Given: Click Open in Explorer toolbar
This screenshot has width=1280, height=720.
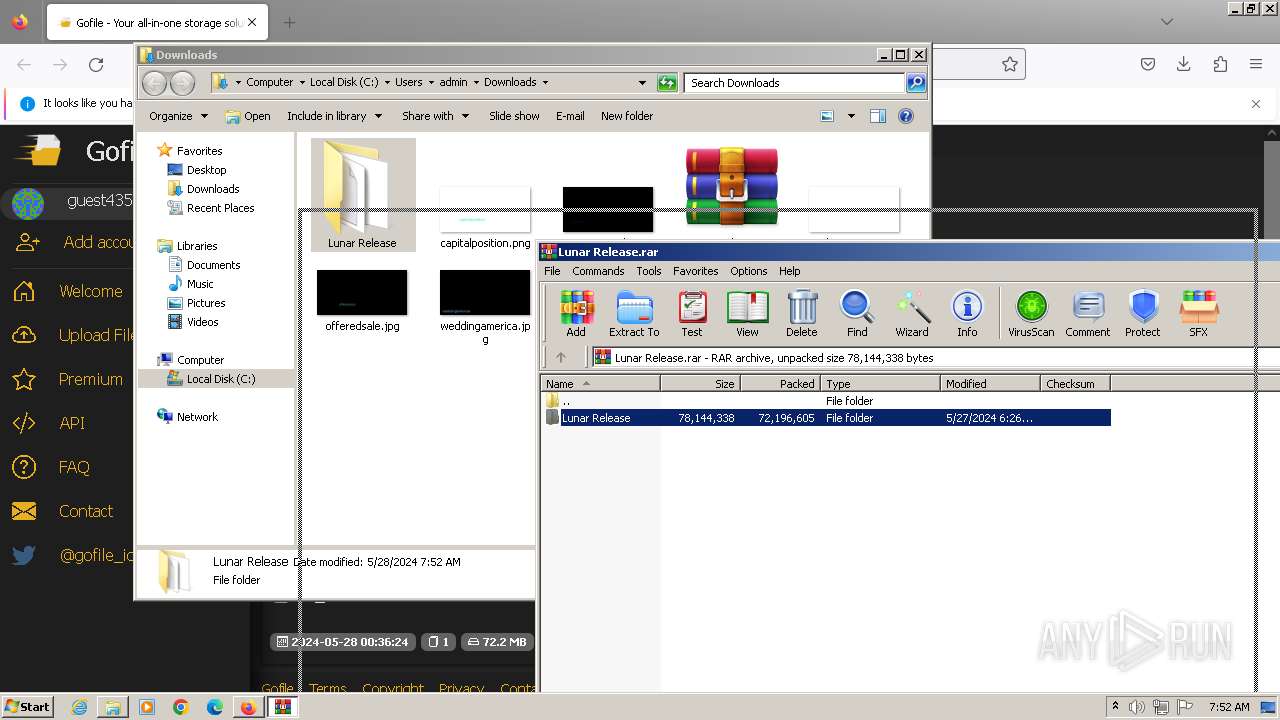Looking at the screenshot, I should 248,116.
